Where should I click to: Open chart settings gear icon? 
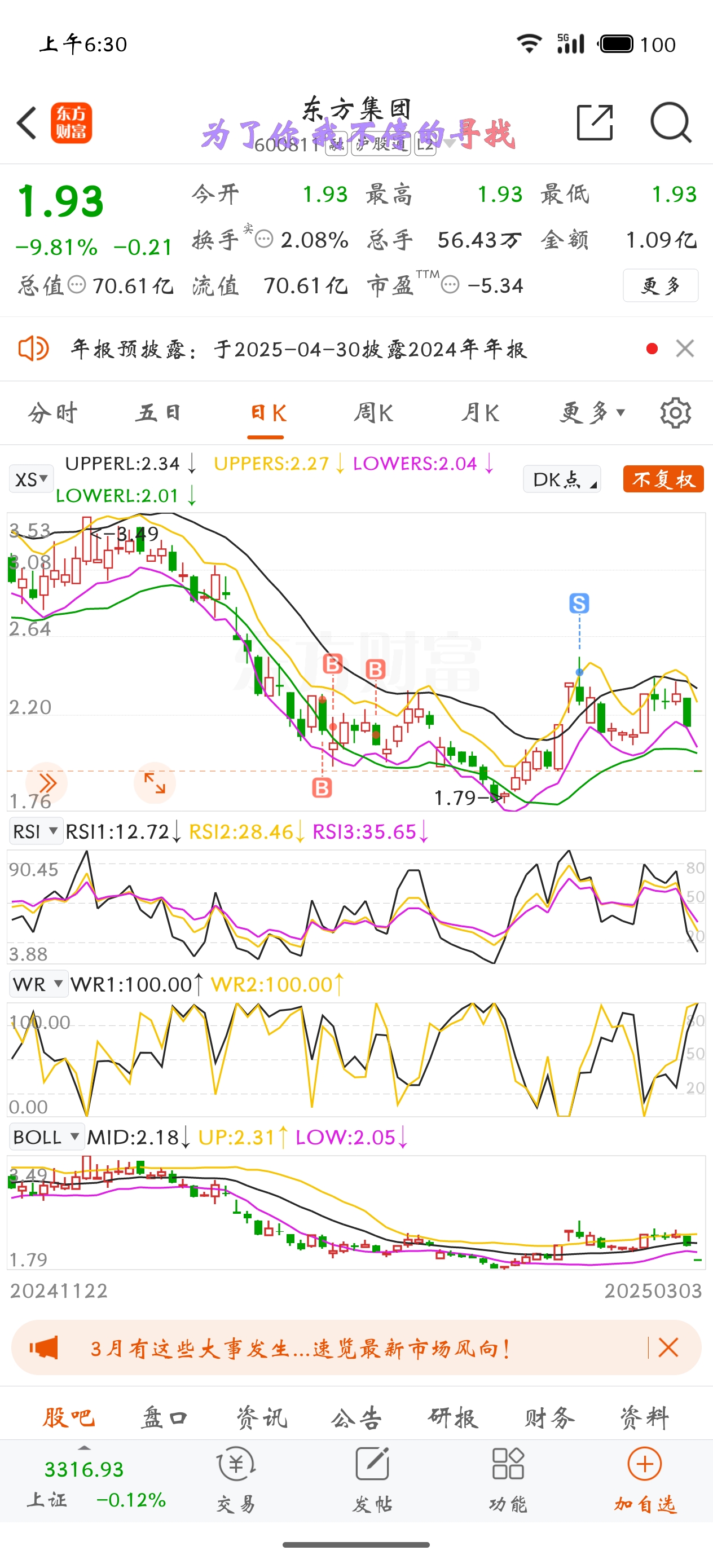pyautogui.click(x=675, y=413)
